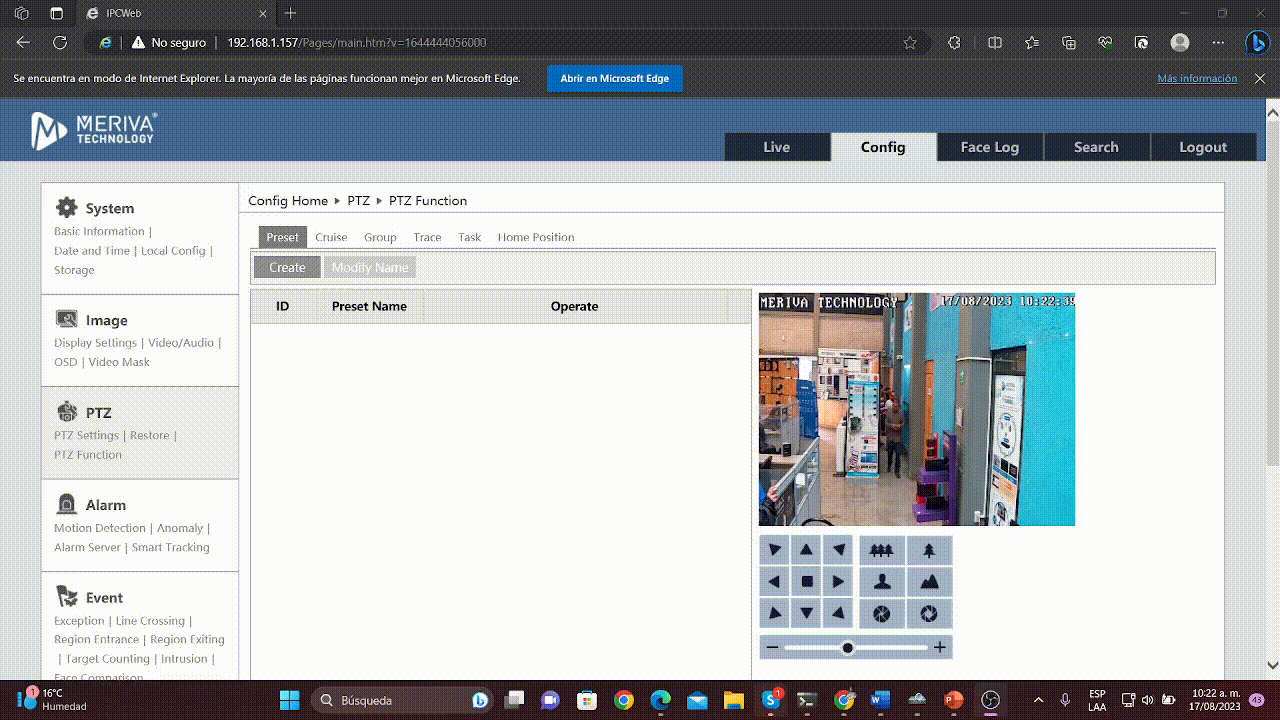Click the mountain focus far icon
Viewport: 1280px width, 720px height.
pyautogui.click(x=929, y=582)
